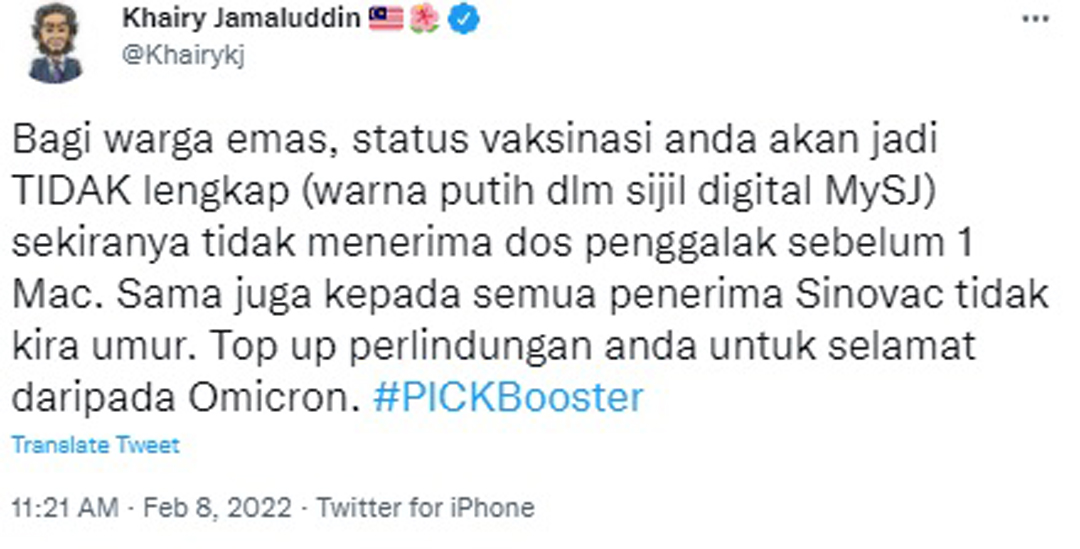Click the phrase status vaksinasi
1080x549 pixels.
pyautogui.click(x=501, y=141)
